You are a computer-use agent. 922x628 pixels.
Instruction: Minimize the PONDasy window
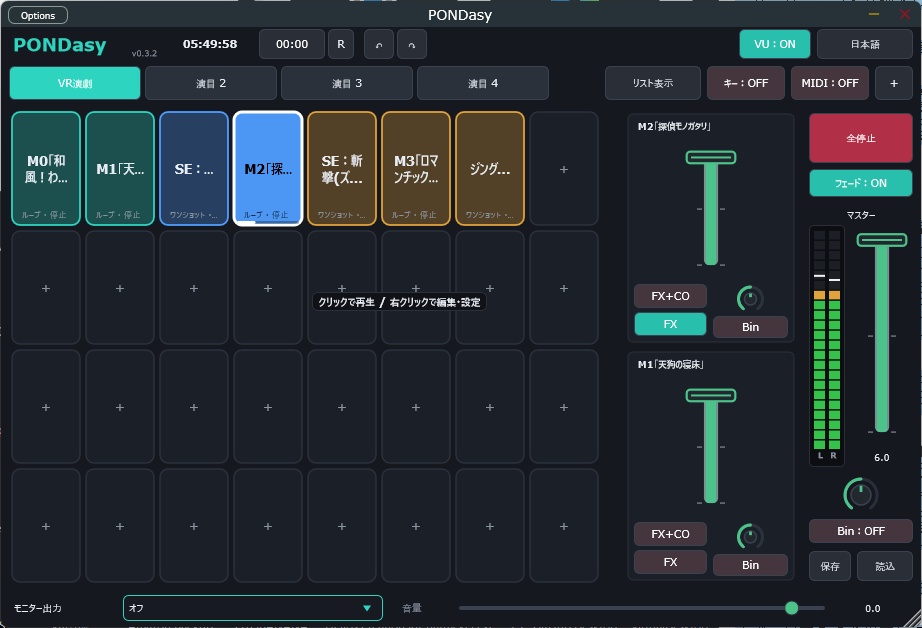pos(874,14)
